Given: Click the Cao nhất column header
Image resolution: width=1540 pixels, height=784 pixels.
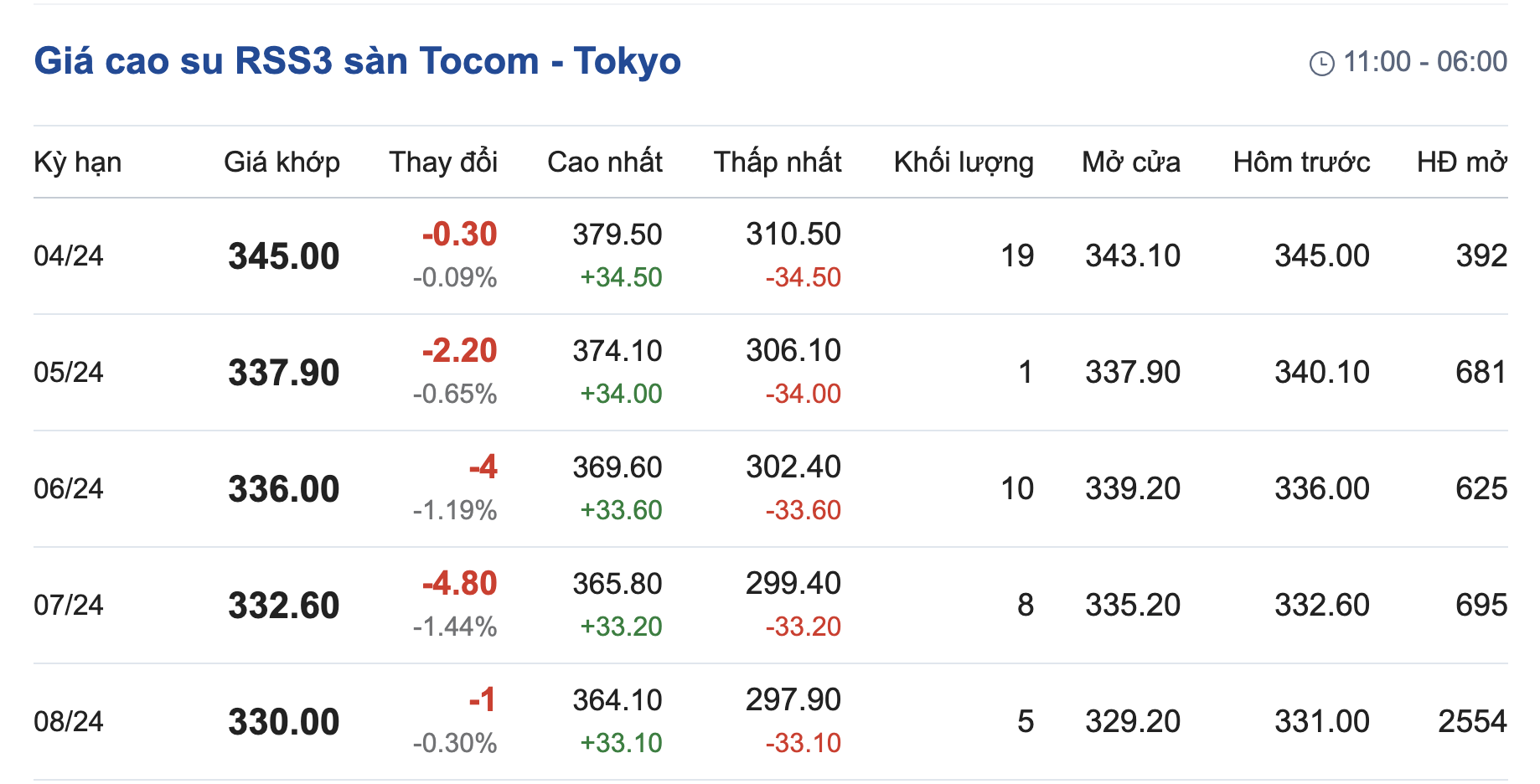Looking at the screenshot, I should 604,162.
